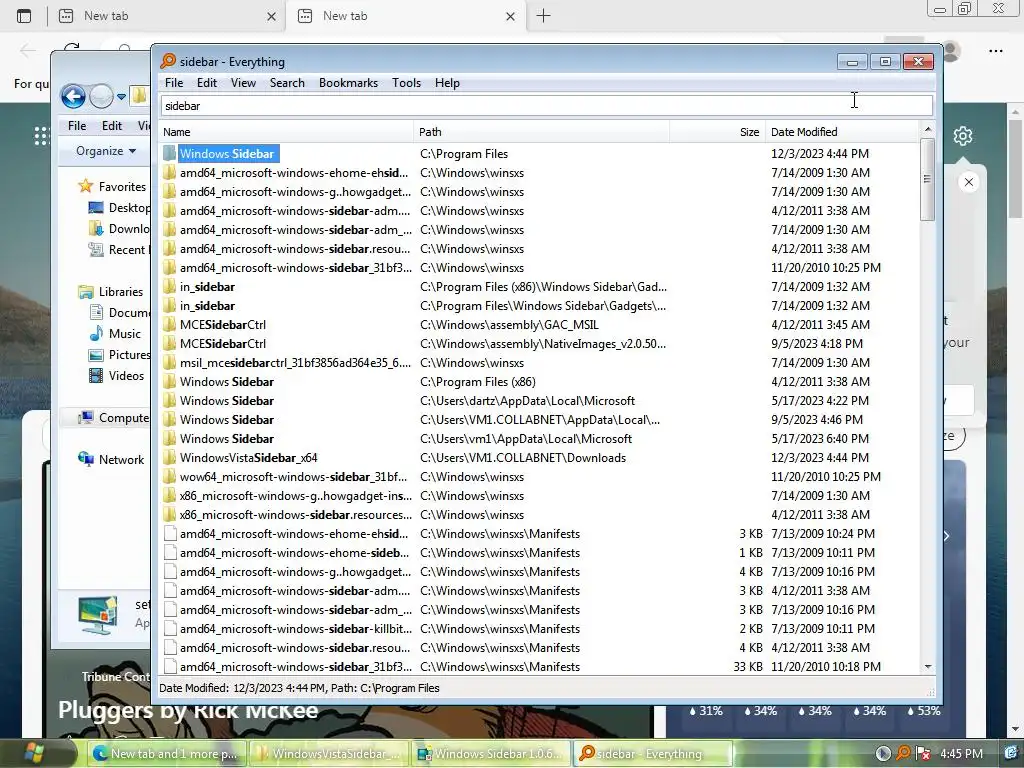
Task: Open browser settings and more menu (three dots)
Action: [x=995, y=50]
